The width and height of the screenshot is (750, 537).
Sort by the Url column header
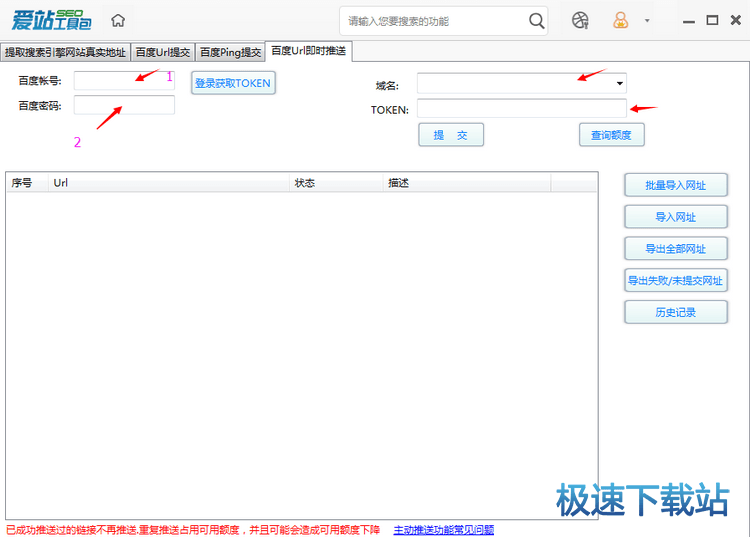click(169, 183)
